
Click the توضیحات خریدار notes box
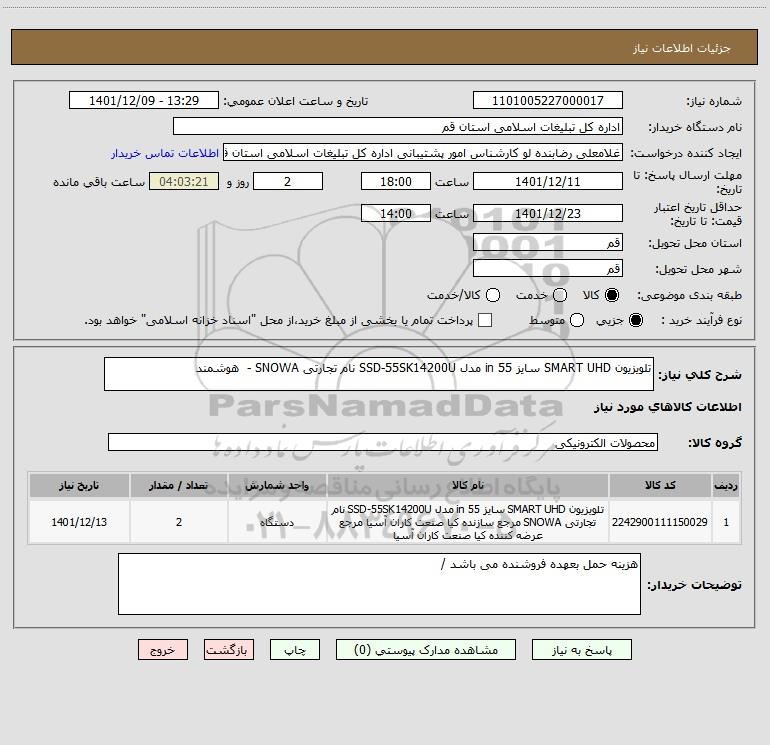[379, 584]
